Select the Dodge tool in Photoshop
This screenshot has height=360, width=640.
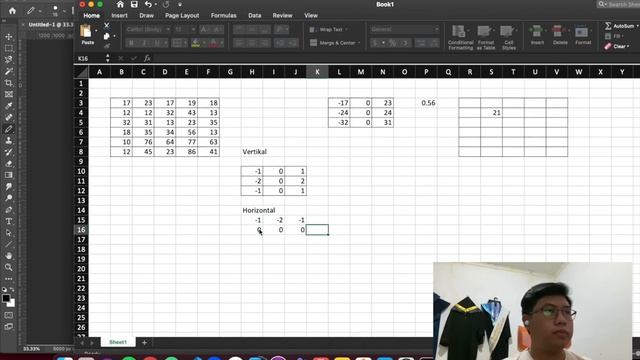[9, 198]
